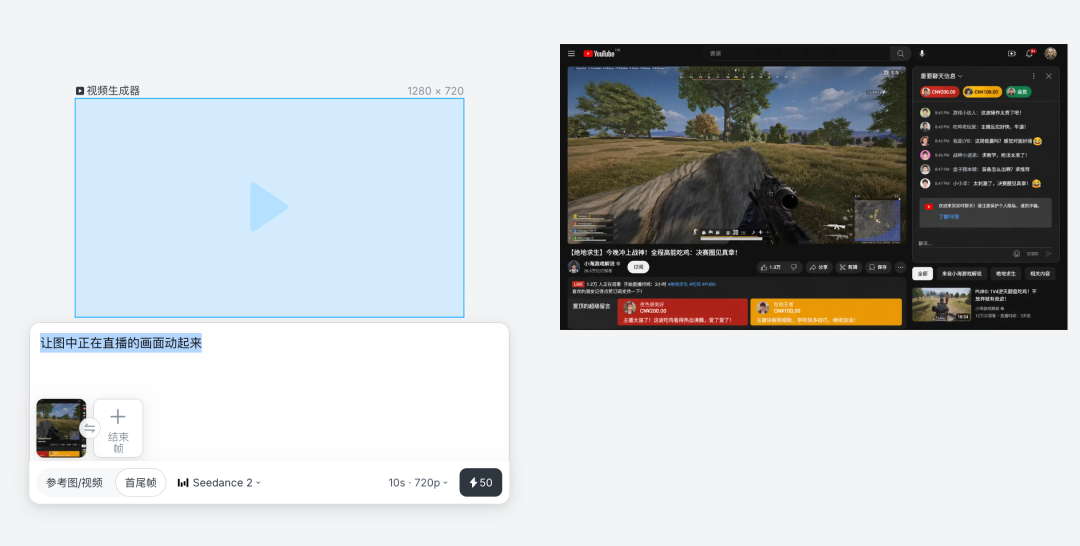Open the hamburger menu in the YouTube image
Image resolution: width=1080 pixels, height=546 pixels.
point(572,54)
